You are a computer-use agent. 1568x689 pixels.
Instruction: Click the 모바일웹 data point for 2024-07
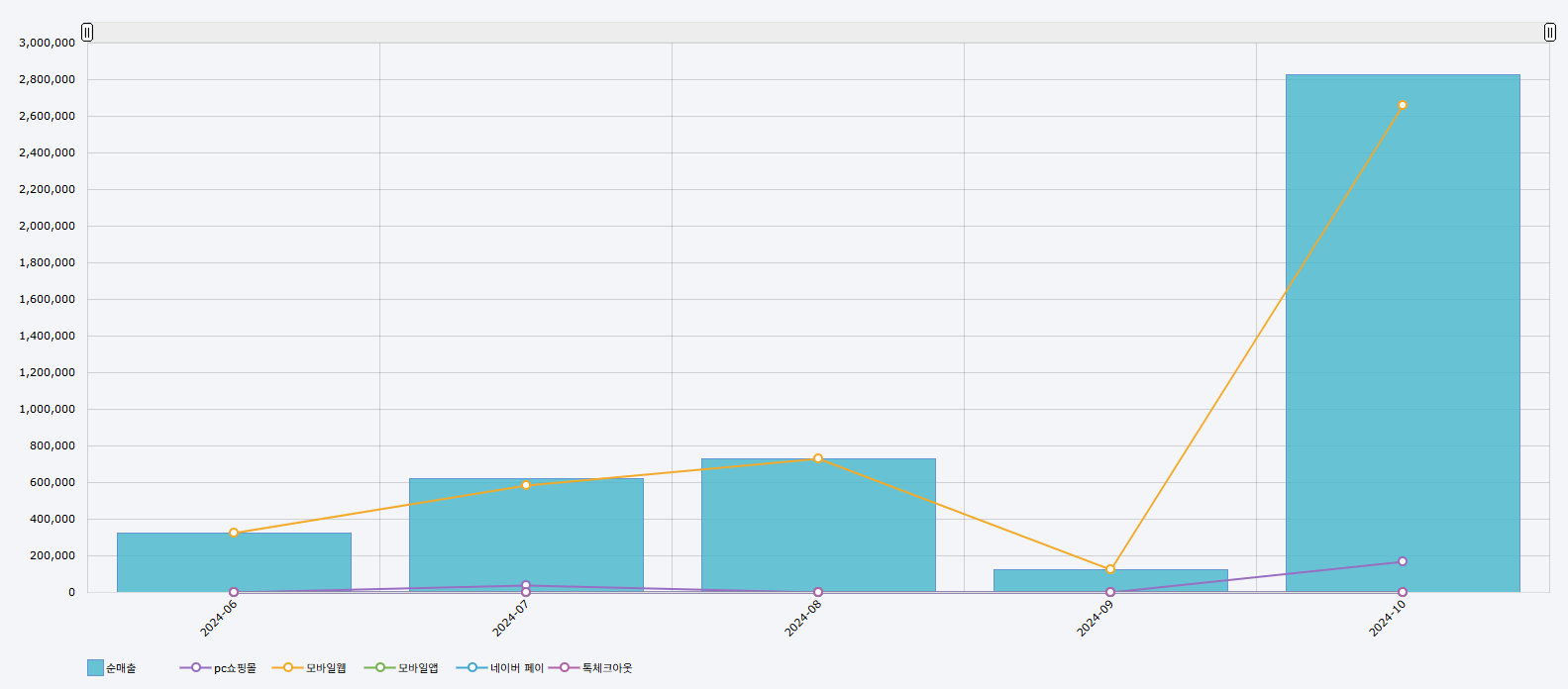526,485
